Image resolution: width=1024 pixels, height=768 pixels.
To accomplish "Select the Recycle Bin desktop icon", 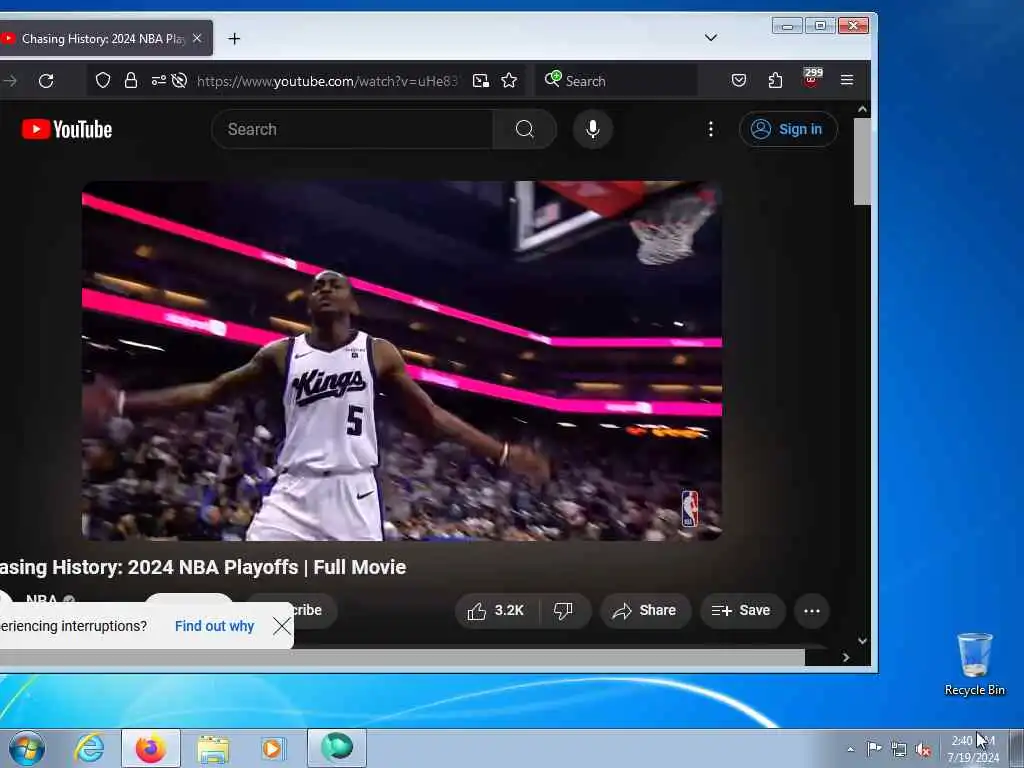I will coord(974,665).
